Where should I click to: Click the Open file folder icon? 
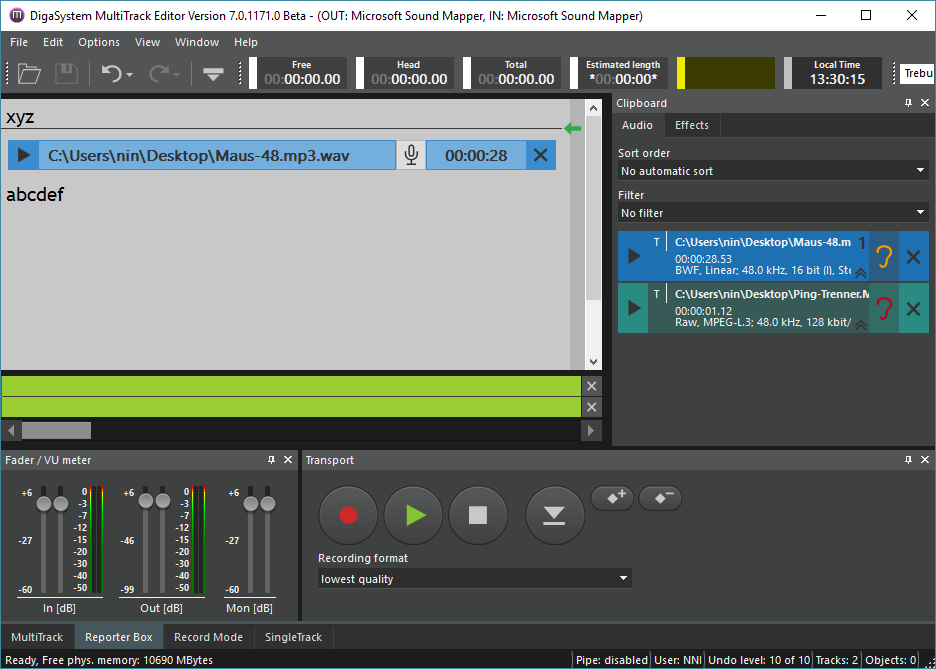click(29, 73)
